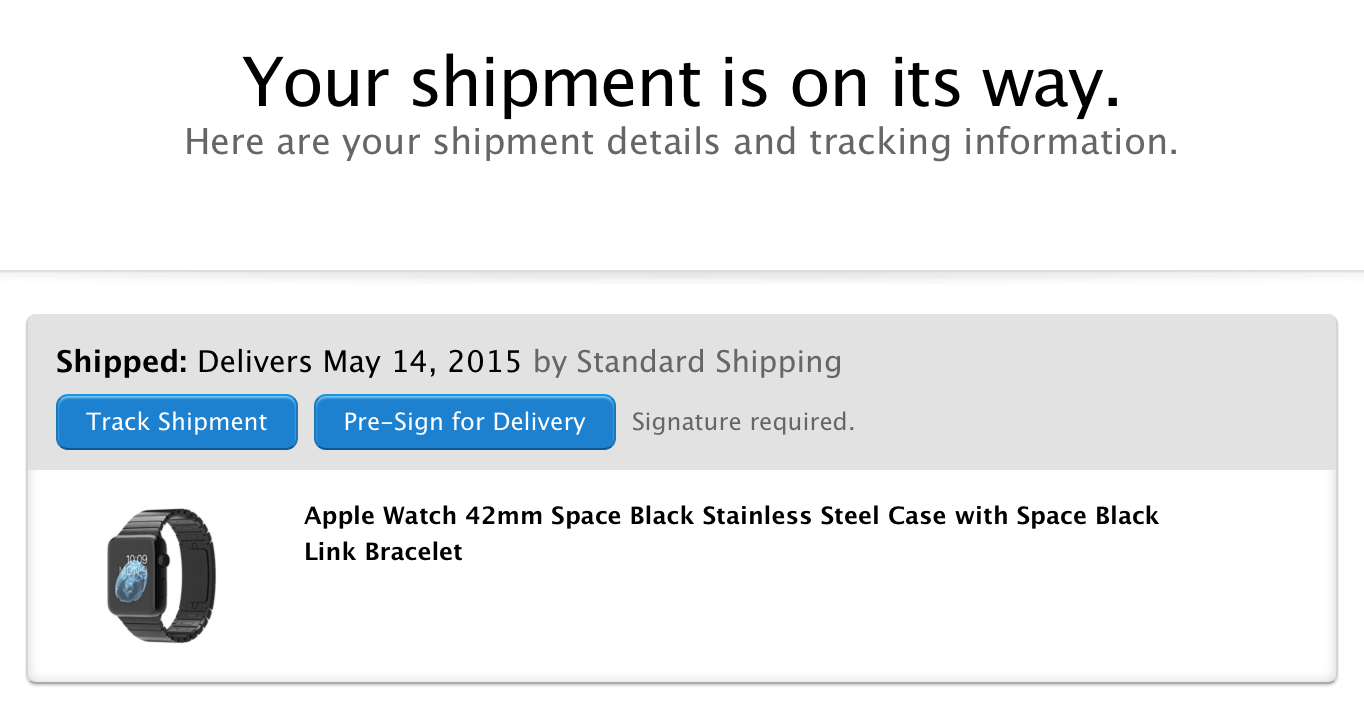Open the Apple Watch product thumbnail
The image size is (1364, 712).
(x=161, y=575)
